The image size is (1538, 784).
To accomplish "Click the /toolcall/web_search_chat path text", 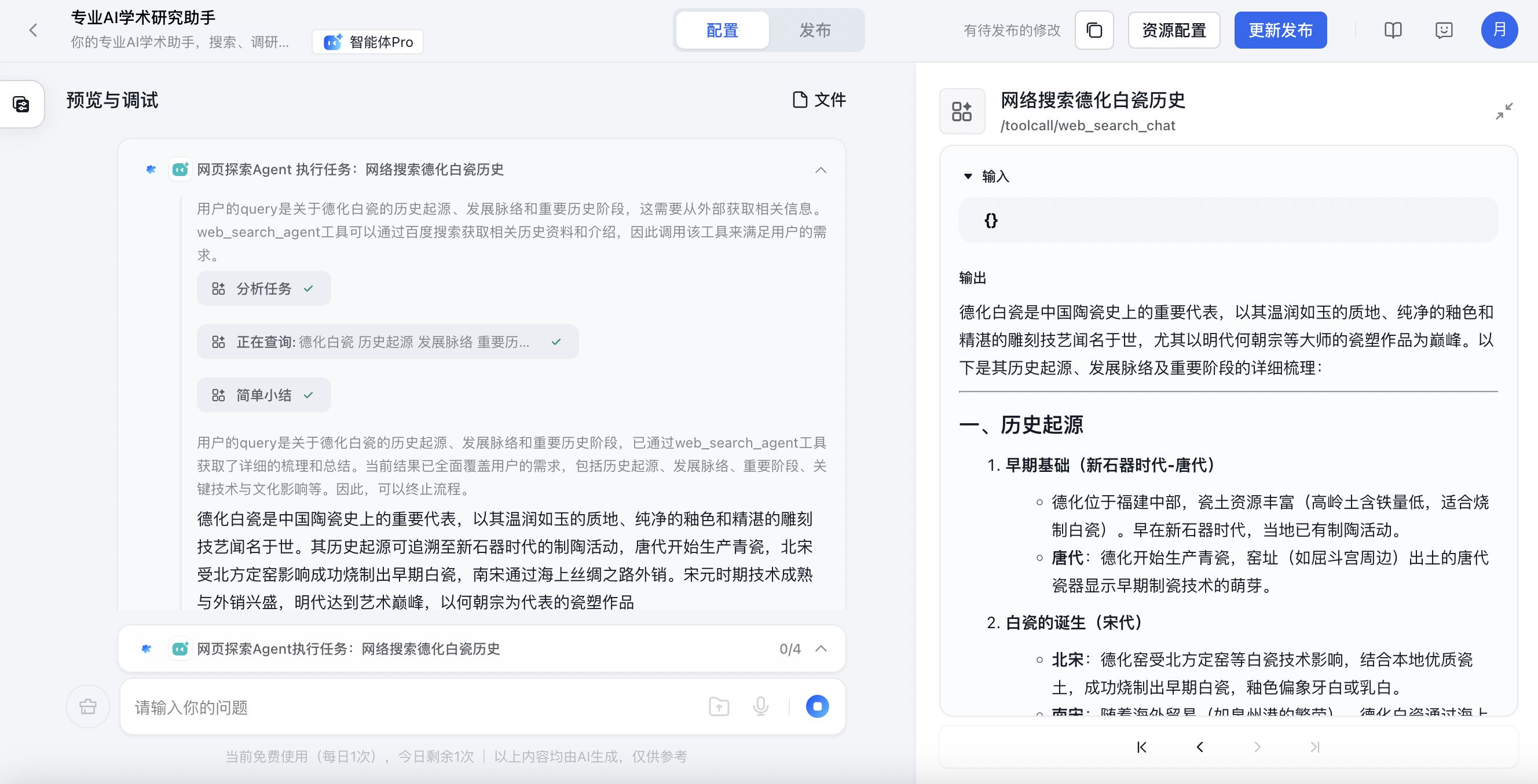I will (x=1087, y=126).
